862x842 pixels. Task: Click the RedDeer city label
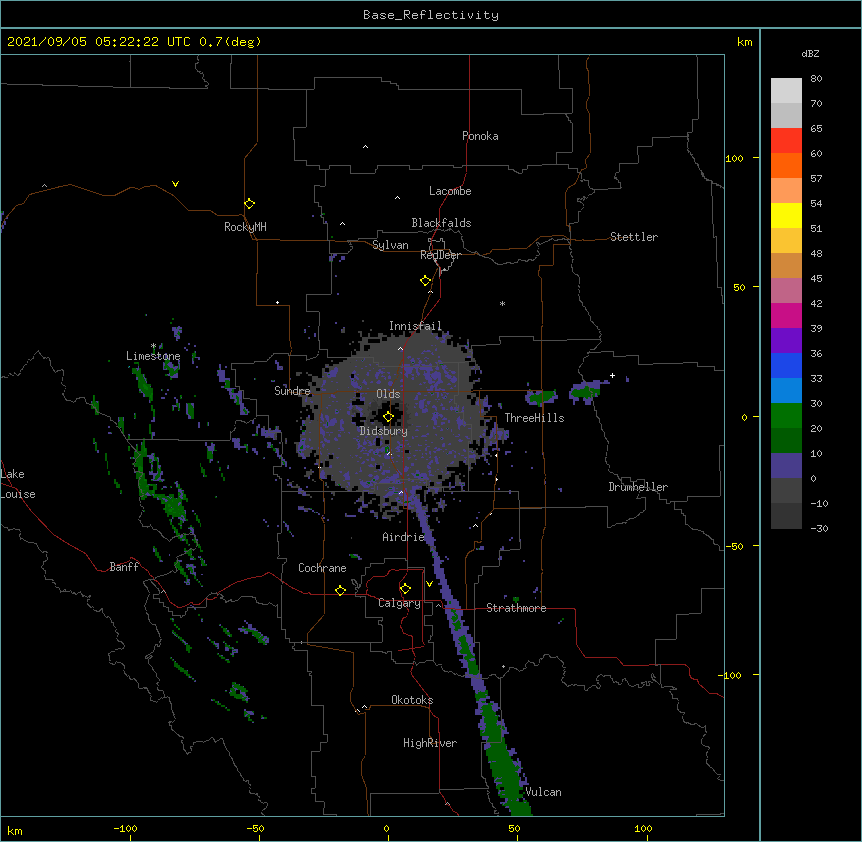(440, 255)
